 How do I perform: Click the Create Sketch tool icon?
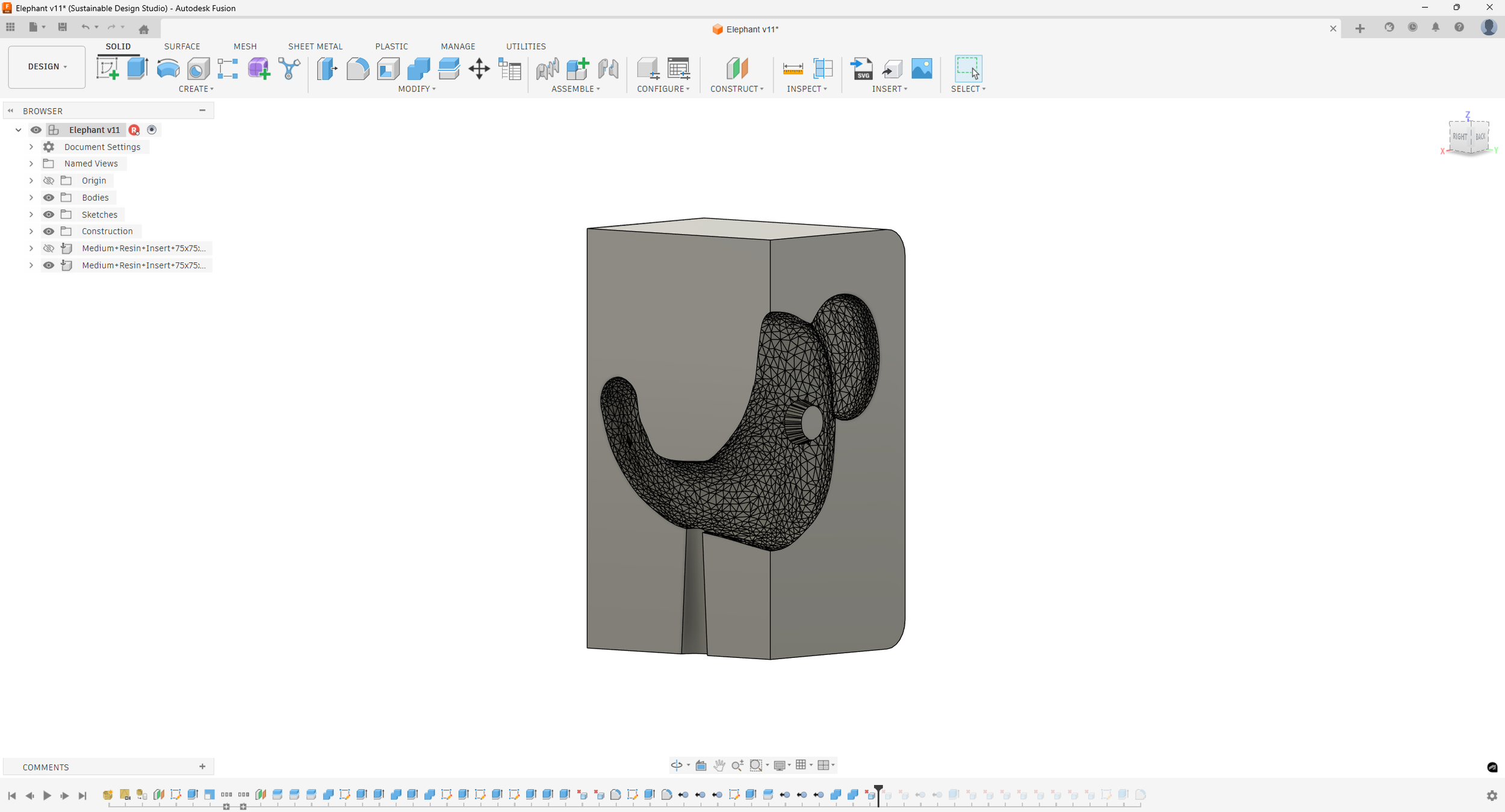108,69
